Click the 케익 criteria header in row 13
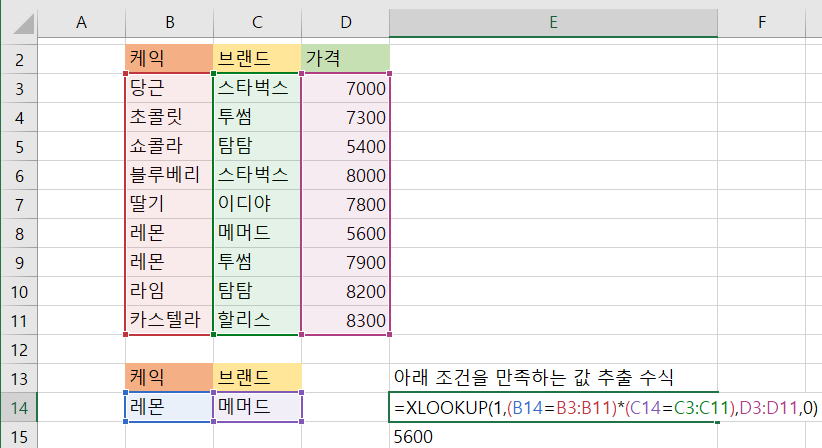The width and height of the screenshot is (822, 448). pos(169,378)
